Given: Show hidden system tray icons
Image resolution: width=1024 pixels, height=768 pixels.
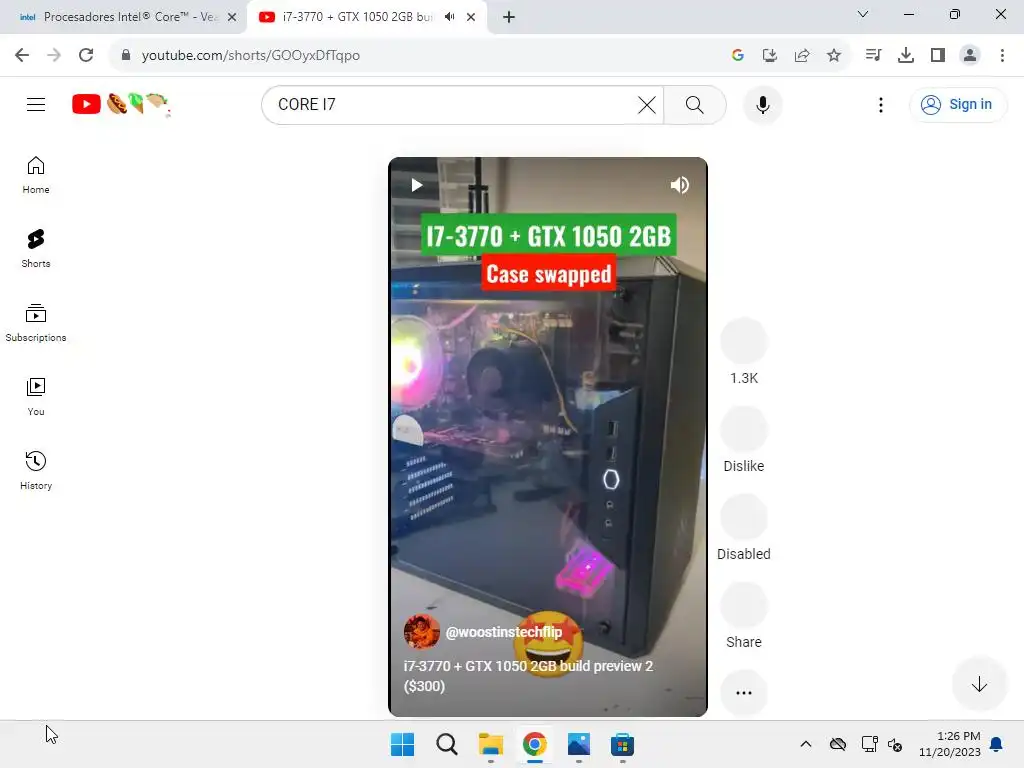Looking at the screenshot, I should [x=806, y=744].
